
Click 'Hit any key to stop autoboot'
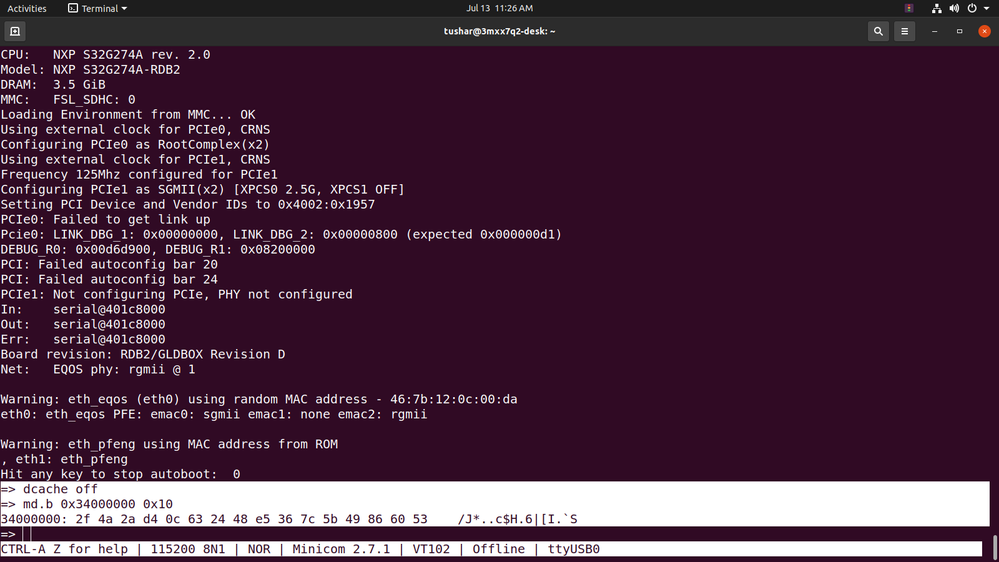pyautogui.click(x=120, y=474)
